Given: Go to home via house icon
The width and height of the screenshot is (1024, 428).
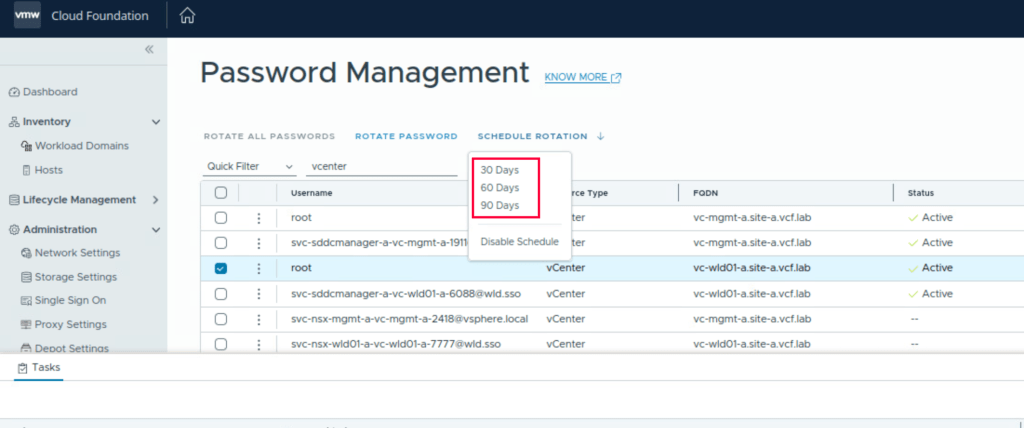Looking at the screenshot, I should 187,16.
